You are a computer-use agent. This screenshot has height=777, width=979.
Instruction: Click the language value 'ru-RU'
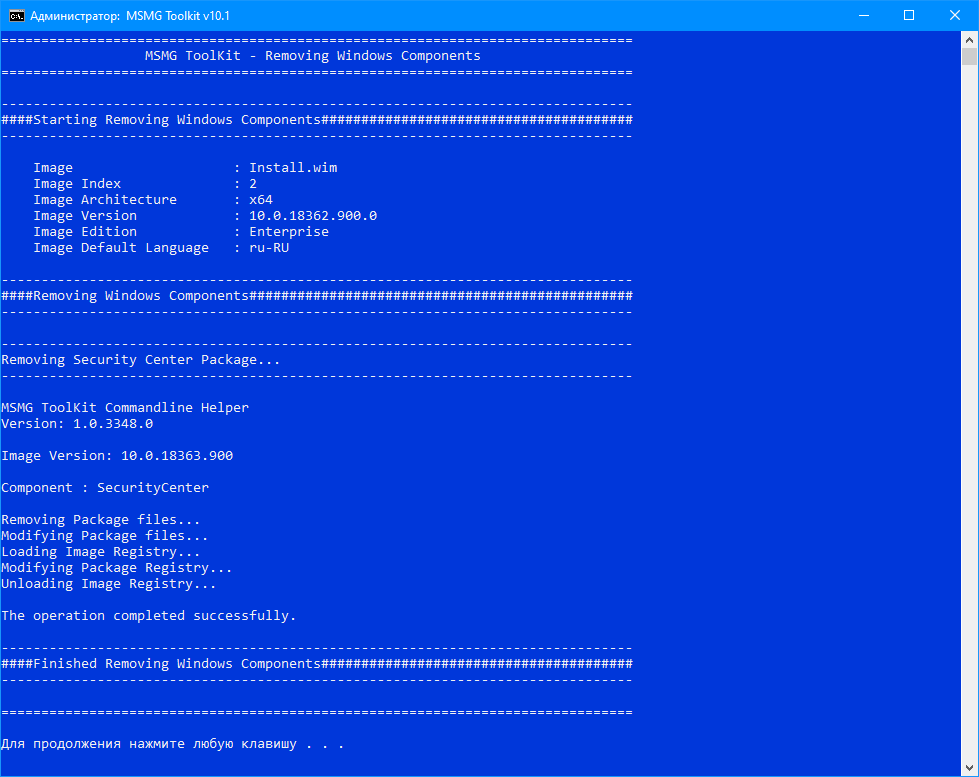point(269,248)
